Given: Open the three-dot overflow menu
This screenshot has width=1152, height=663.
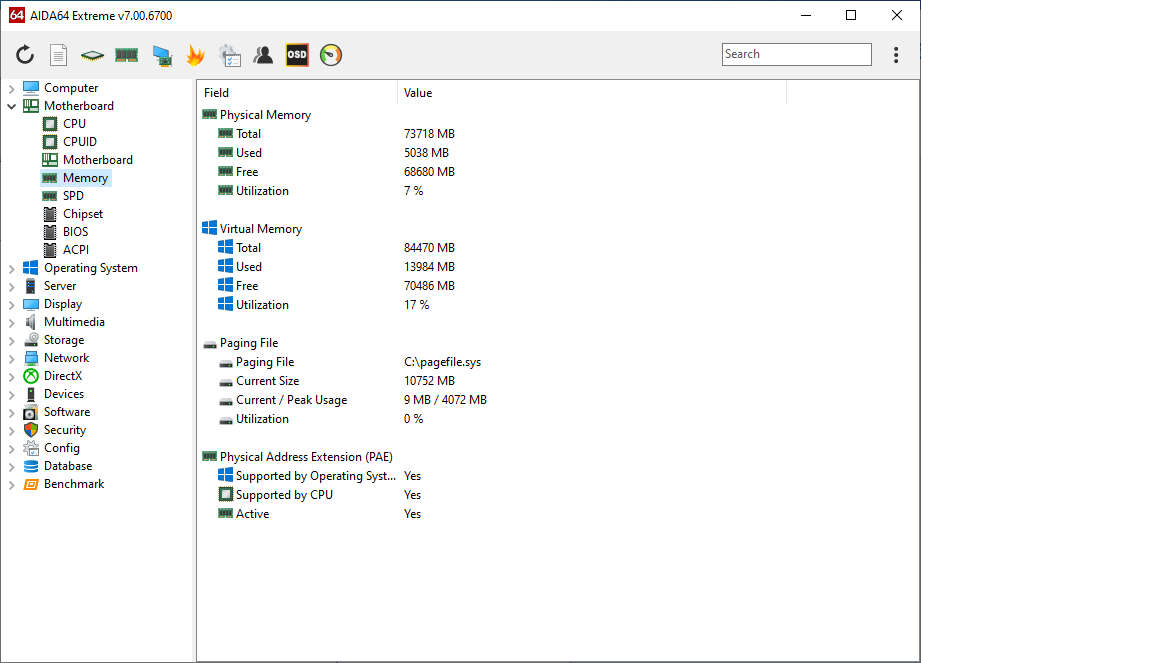Looking at the screenshot, I should (x=896, y=55).
